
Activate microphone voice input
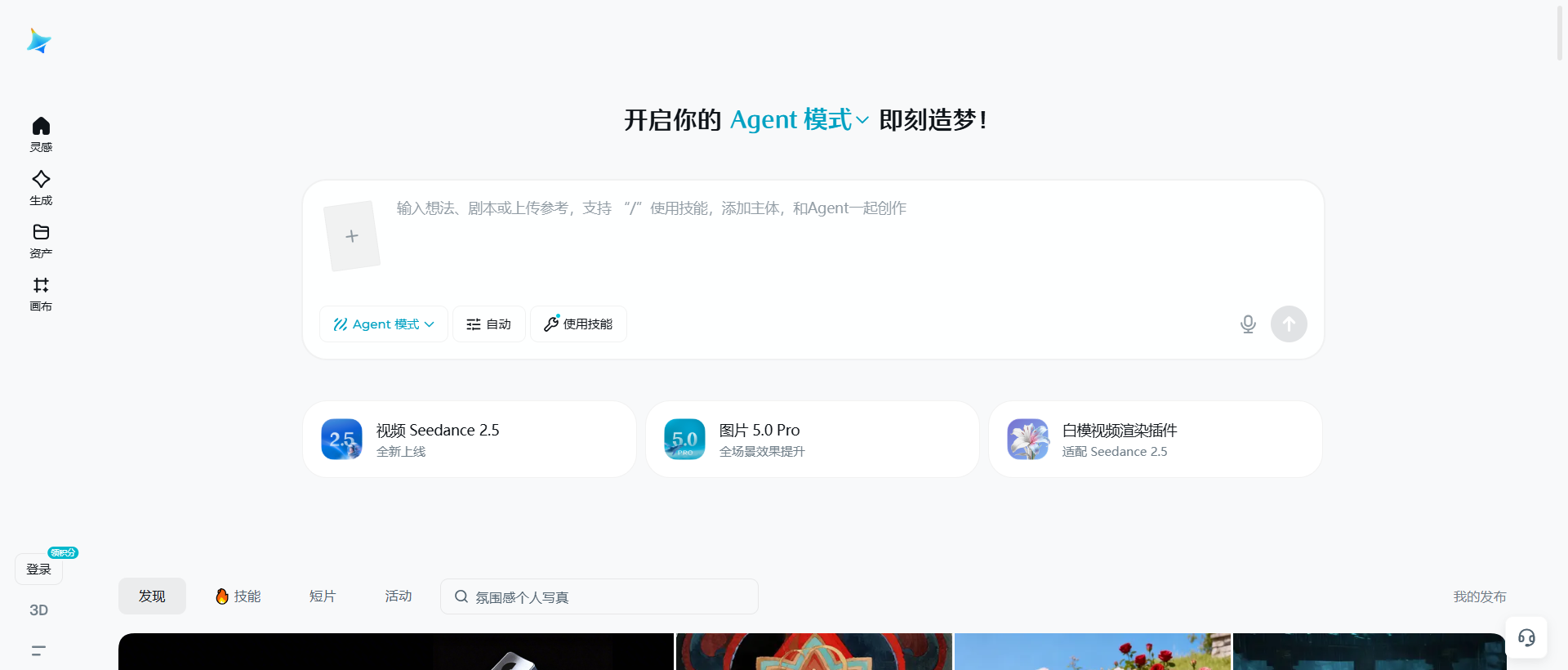[1248, 324]
